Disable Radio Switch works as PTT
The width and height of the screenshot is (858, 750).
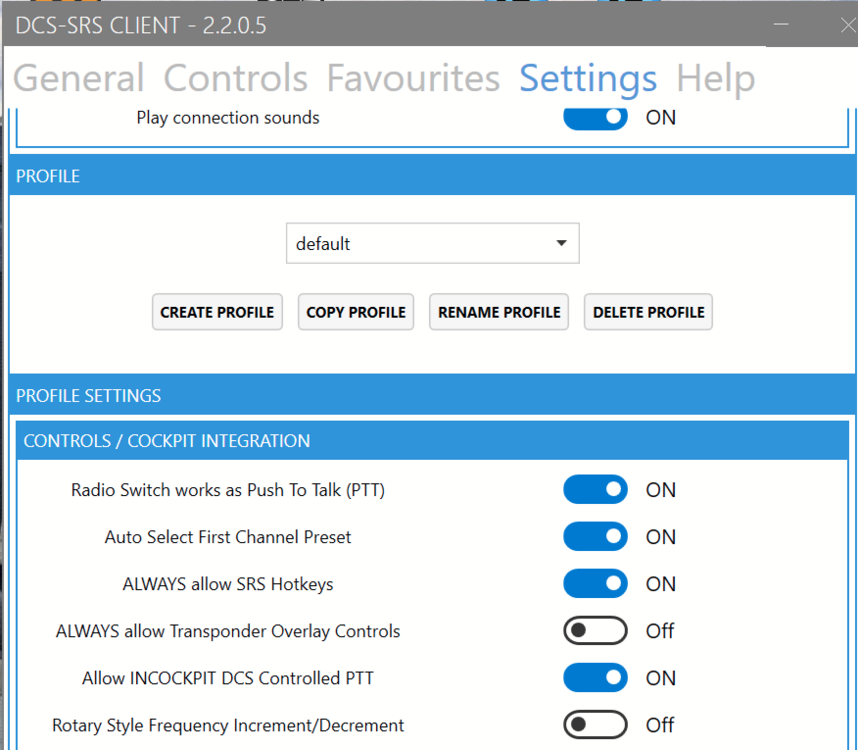tap(595, 490)
